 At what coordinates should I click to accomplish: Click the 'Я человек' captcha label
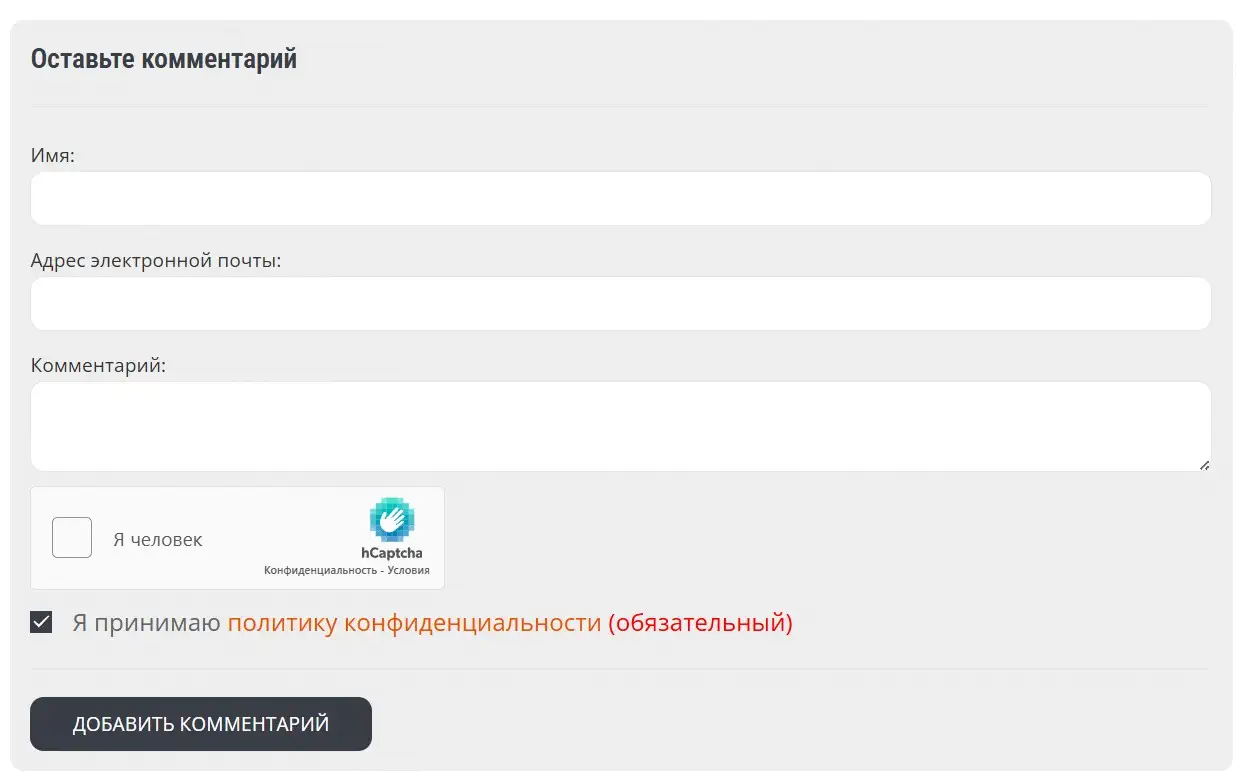[x=158, y=540]
